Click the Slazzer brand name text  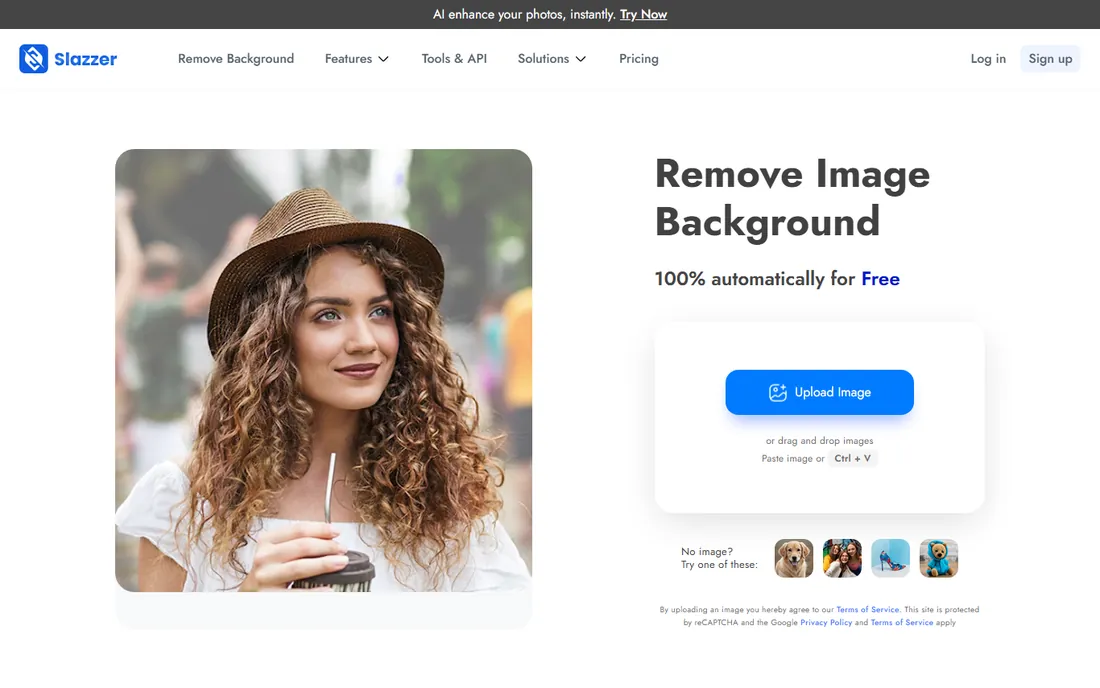(86, 59)
